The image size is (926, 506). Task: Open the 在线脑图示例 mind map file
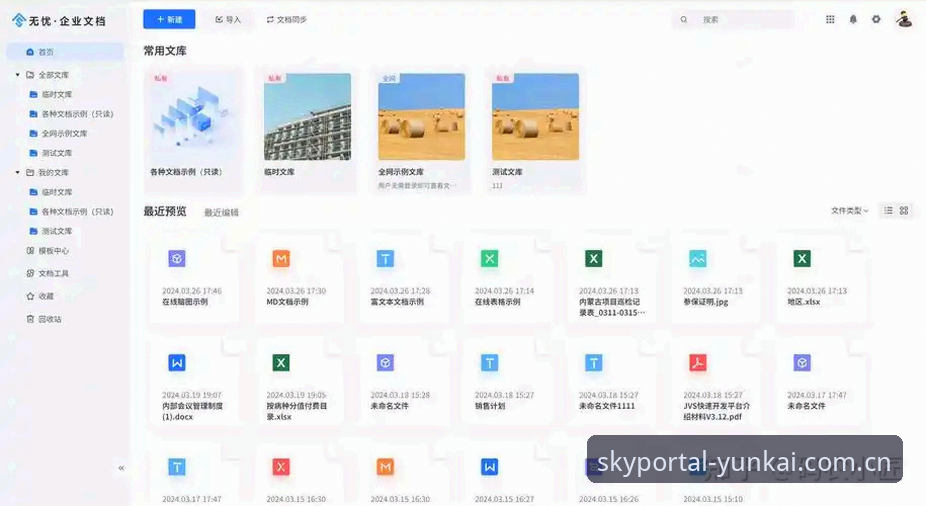coord(194,280)
